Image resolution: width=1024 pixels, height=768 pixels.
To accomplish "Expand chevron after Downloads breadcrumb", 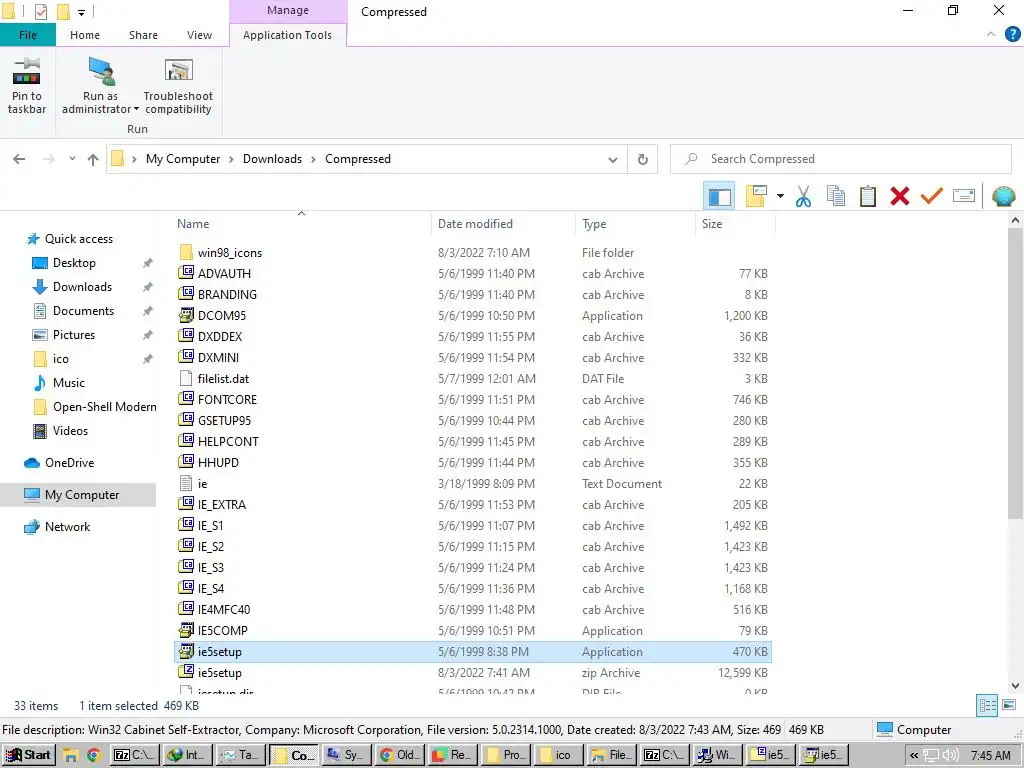I will (313, 159).
